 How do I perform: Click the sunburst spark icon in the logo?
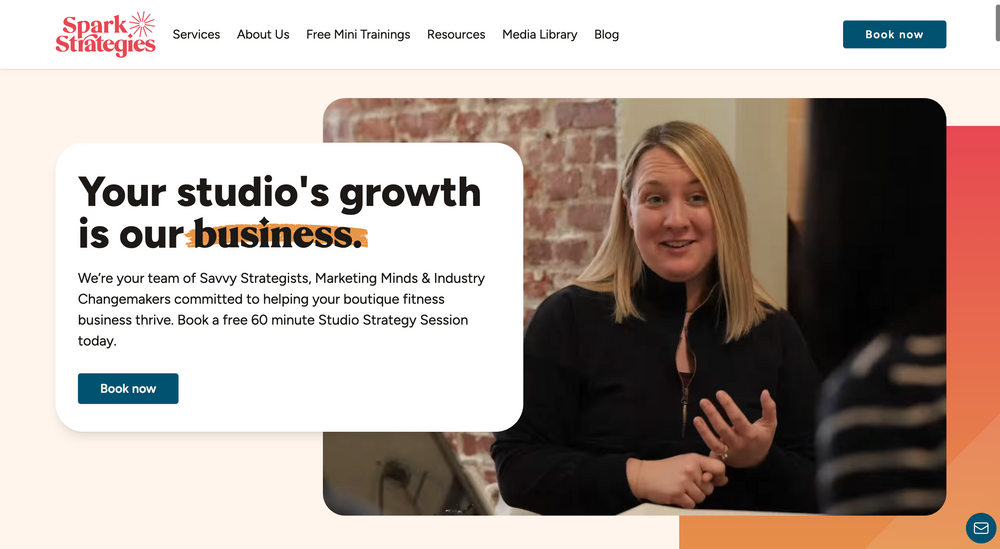point(142,24)
